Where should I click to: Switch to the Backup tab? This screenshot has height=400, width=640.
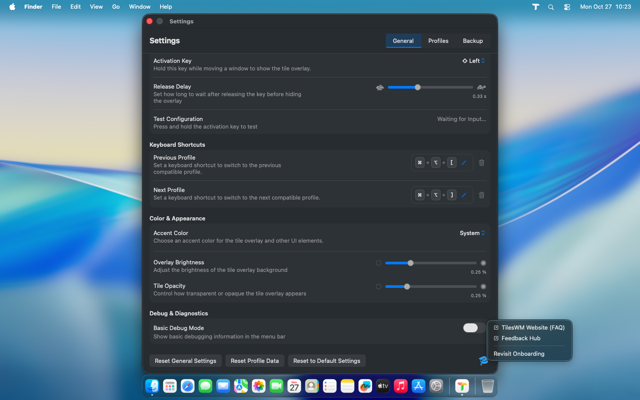[x=473, y=41]
